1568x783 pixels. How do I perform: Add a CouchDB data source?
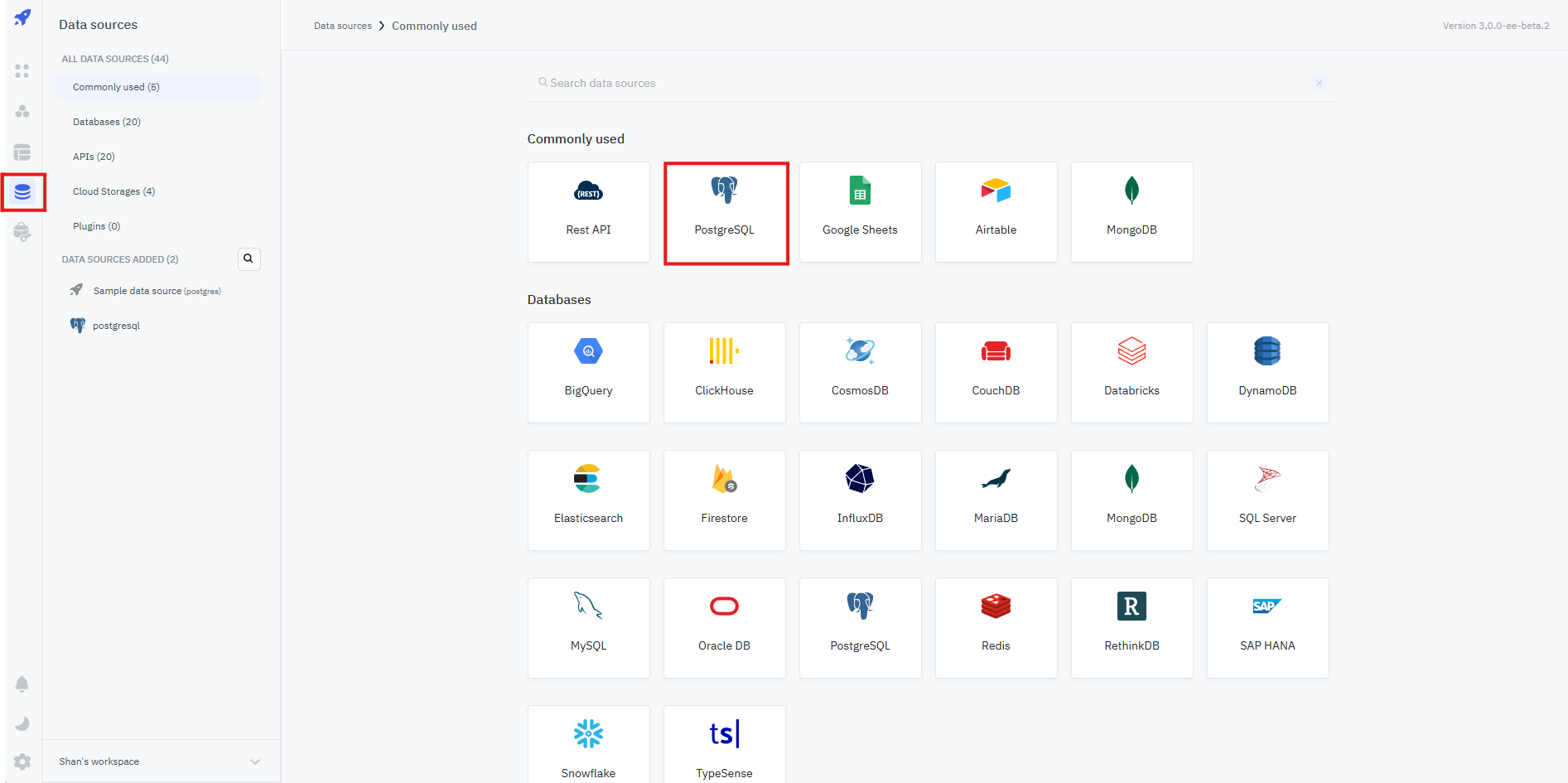(x=996, y=373)
